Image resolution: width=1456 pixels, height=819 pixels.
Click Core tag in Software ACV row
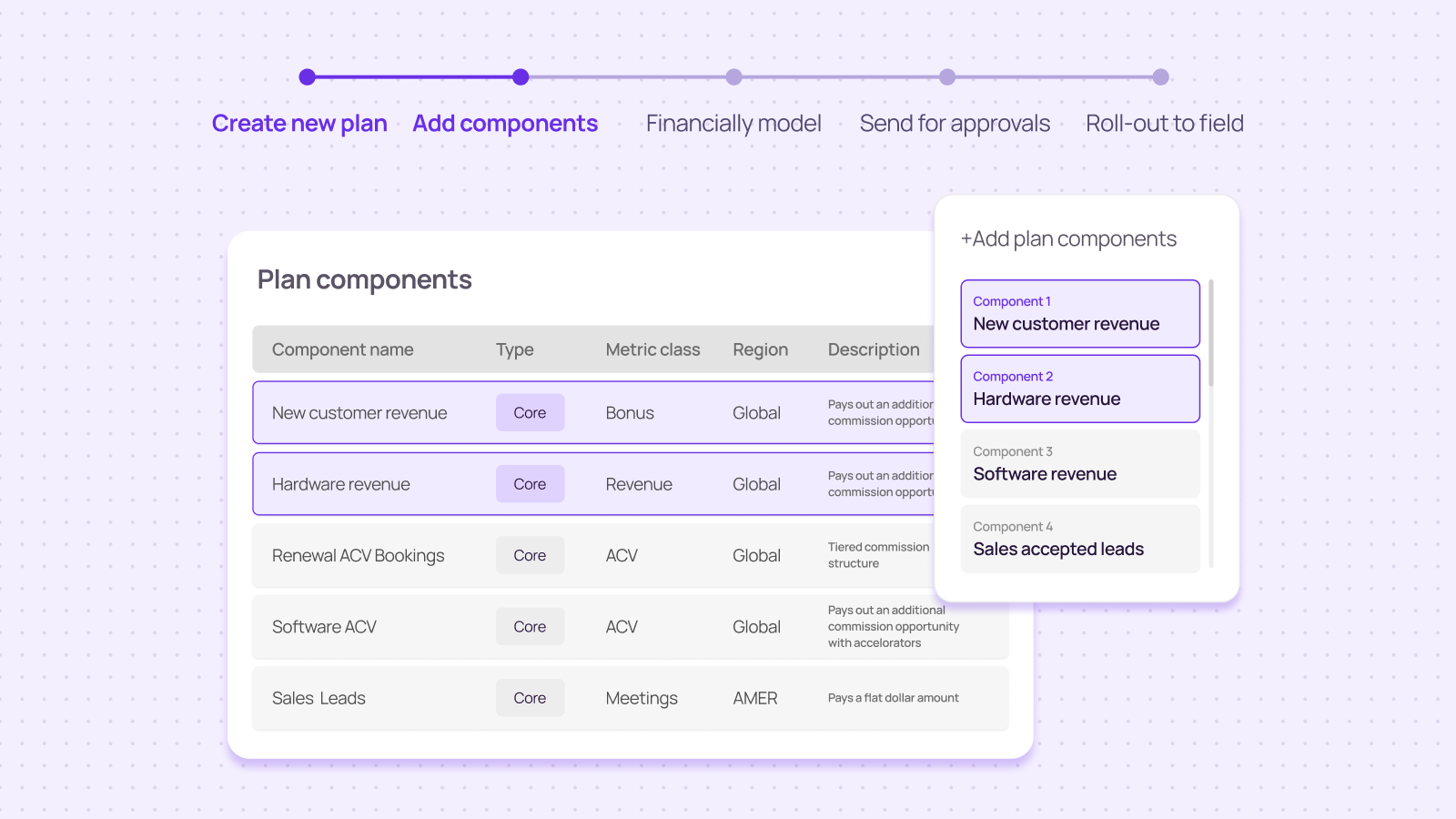(530, 627)
